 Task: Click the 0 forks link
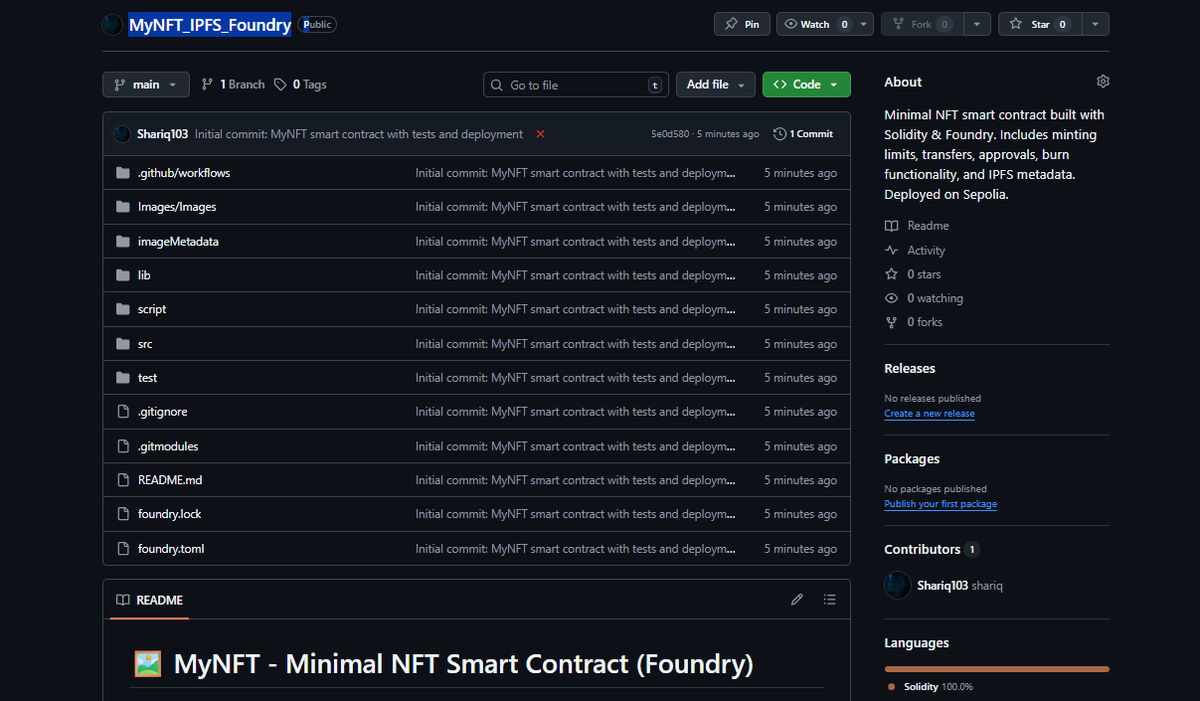tap(914, 322)
